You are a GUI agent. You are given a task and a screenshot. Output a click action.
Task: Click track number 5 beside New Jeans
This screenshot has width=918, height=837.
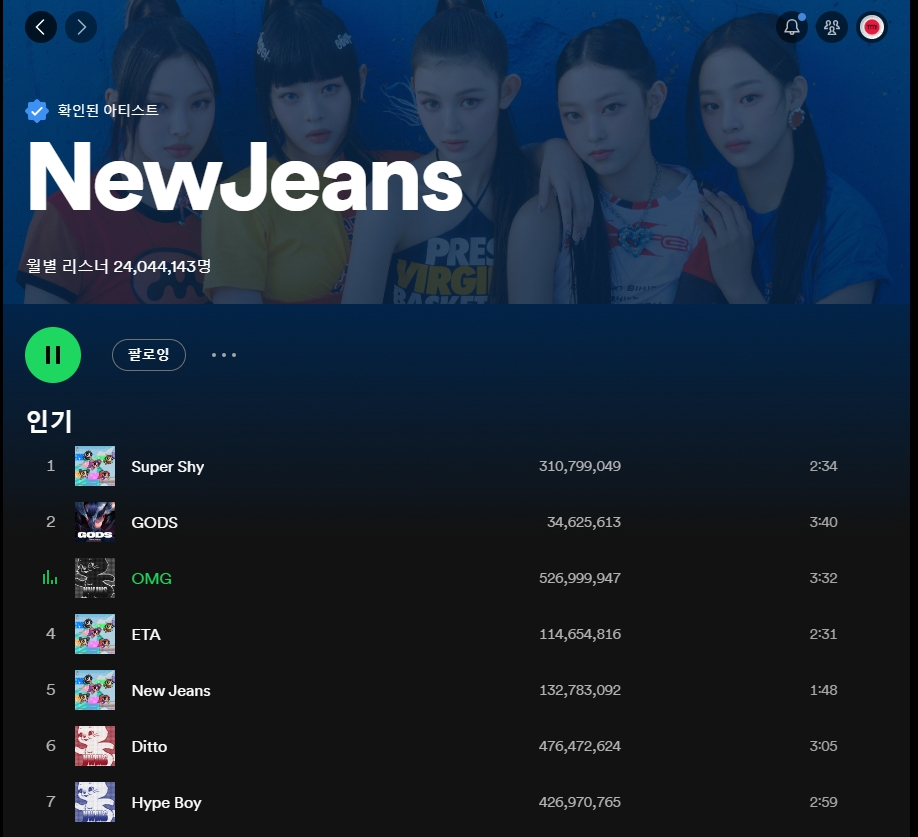[51, 690]
